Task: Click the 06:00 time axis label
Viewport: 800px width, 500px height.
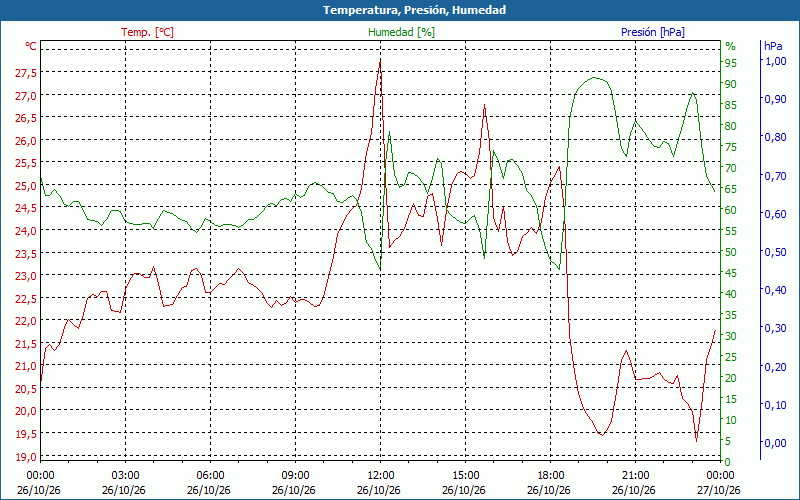Action: [210, 476]
